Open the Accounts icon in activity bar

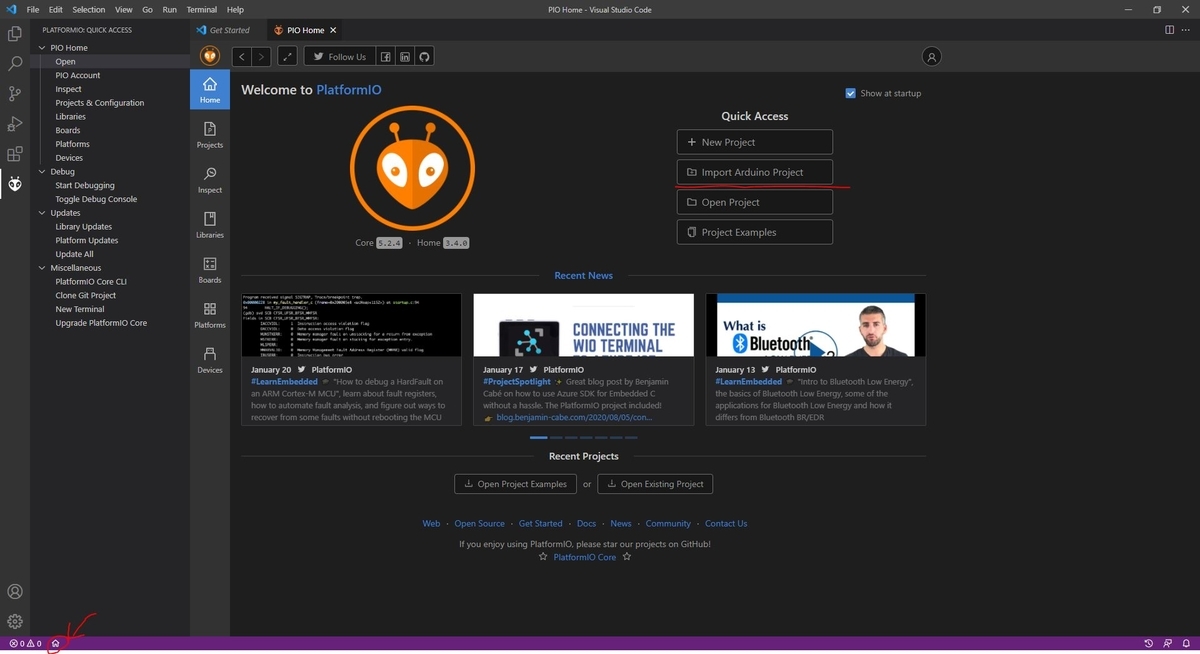click(15, 592)
